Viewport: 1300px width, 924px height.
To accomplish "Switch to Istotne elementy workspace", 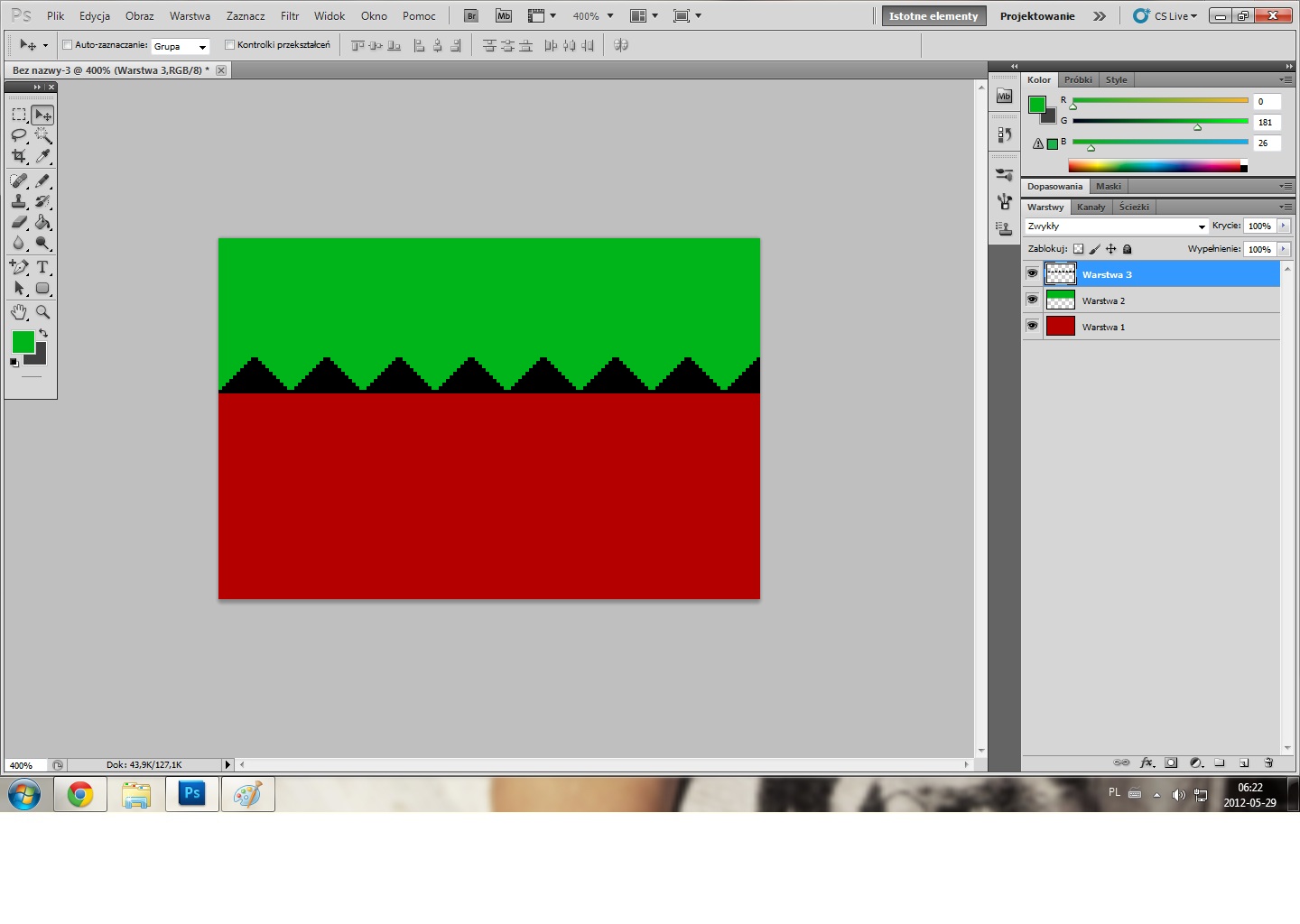I will pos(933,16).
